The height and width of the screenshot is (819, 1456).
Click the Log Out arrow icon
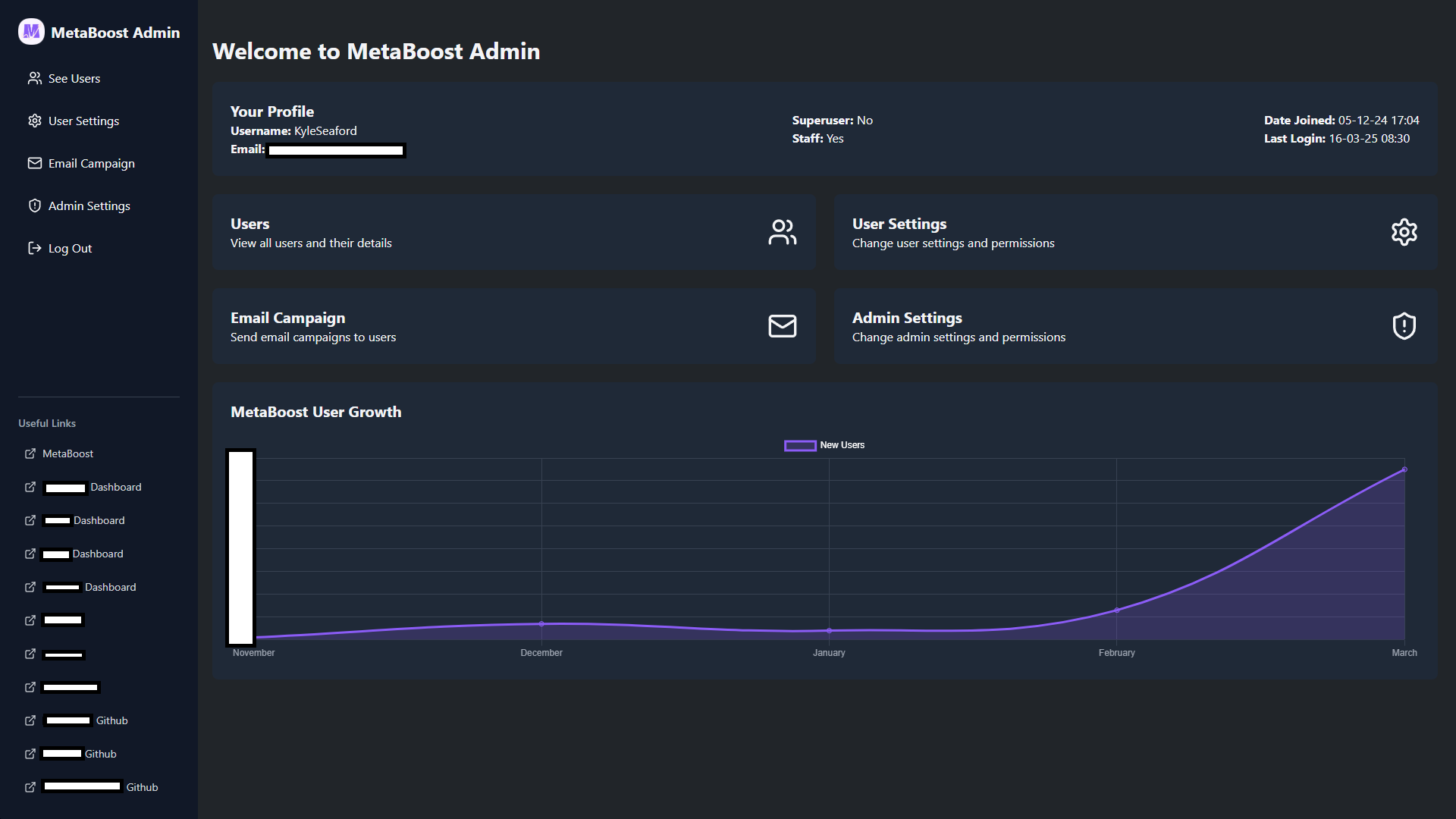tap(35, 248)
